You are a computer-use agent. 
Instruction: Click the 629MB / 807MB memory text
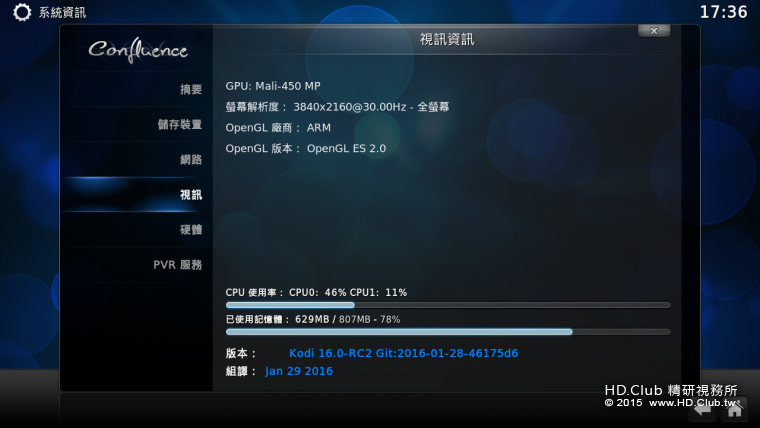348,319
